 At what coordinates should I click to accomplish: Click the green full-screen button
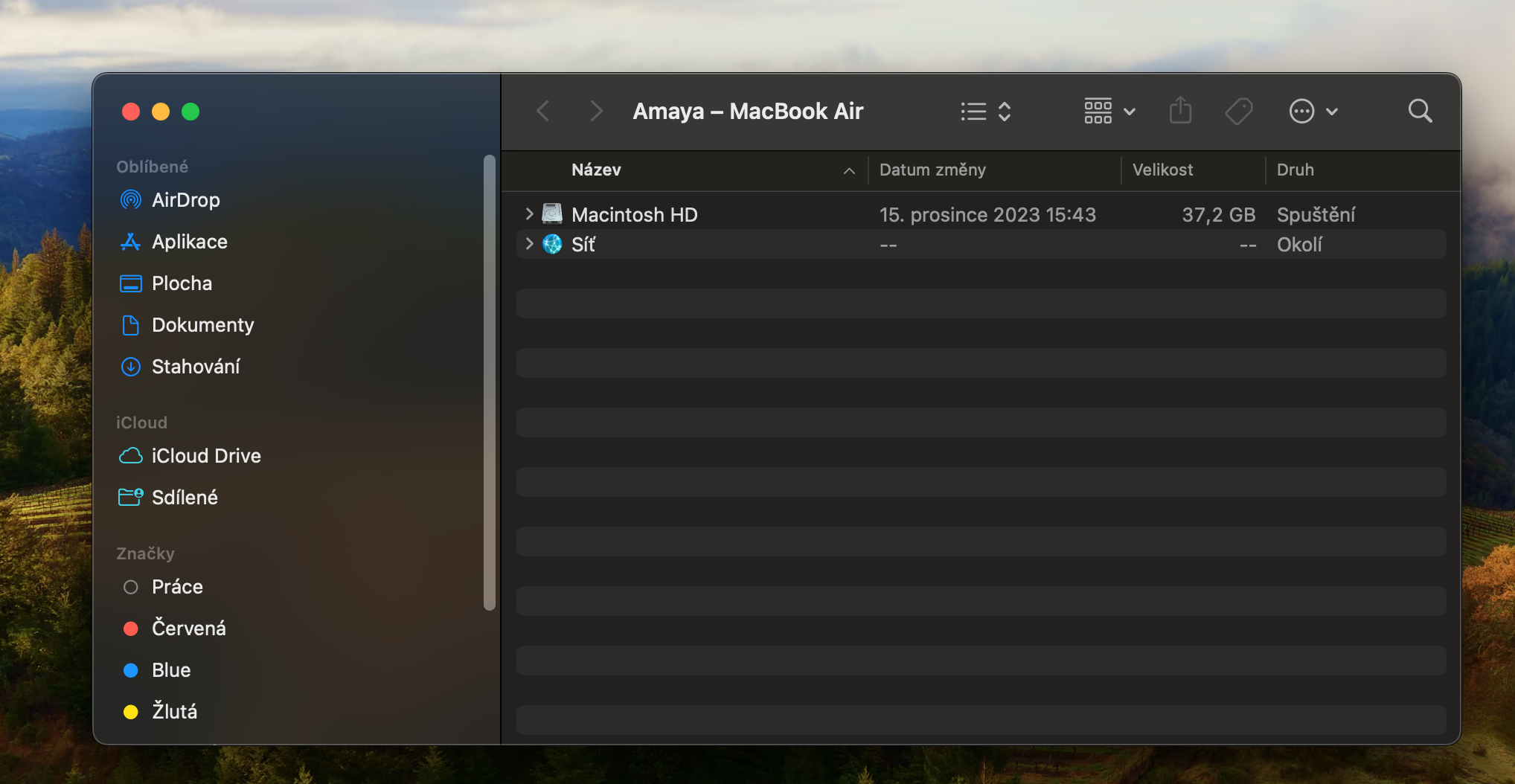(190, 112)
